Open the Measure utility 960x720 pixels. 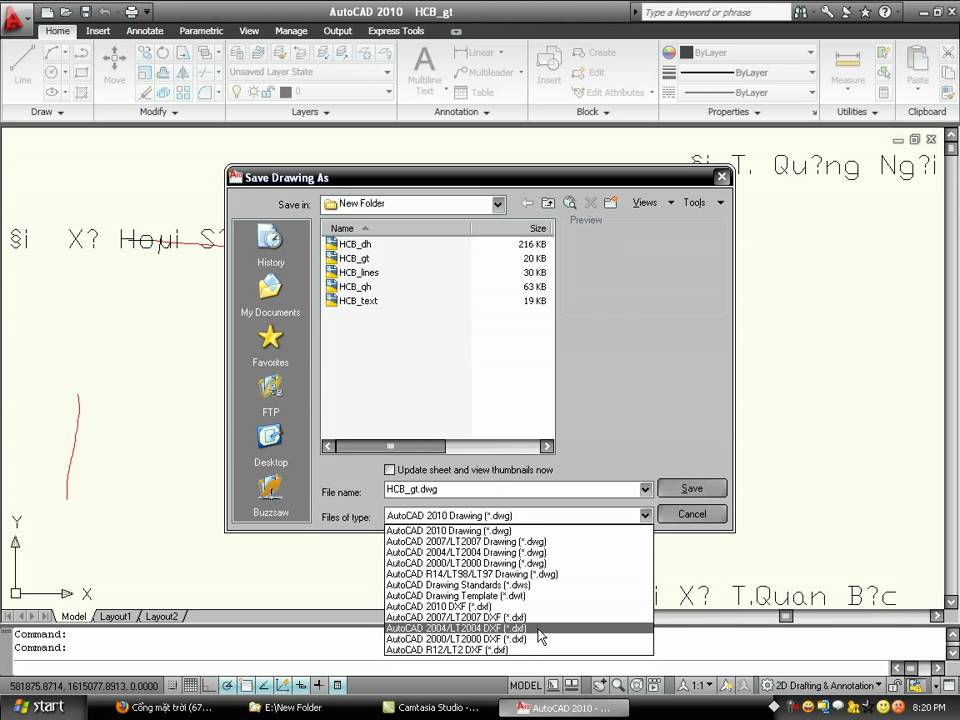[848, 66]
